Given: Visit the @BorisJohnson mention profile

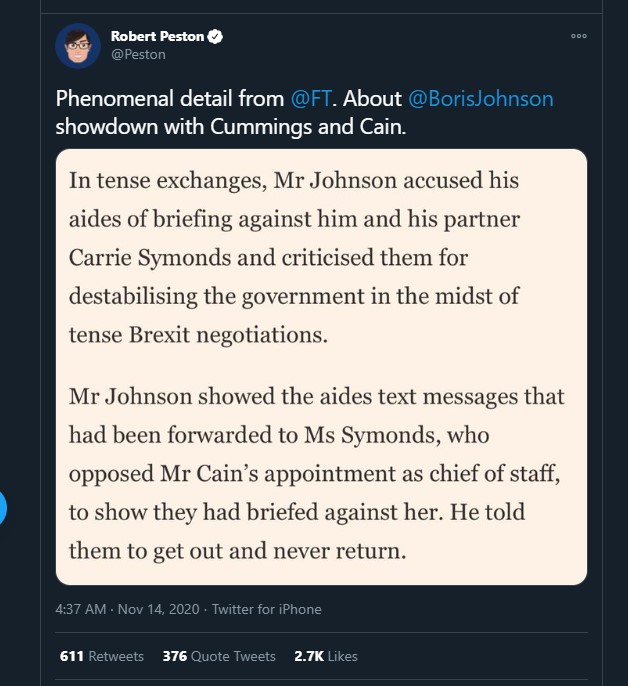Looking at the screenshot, I should (481, 98).
